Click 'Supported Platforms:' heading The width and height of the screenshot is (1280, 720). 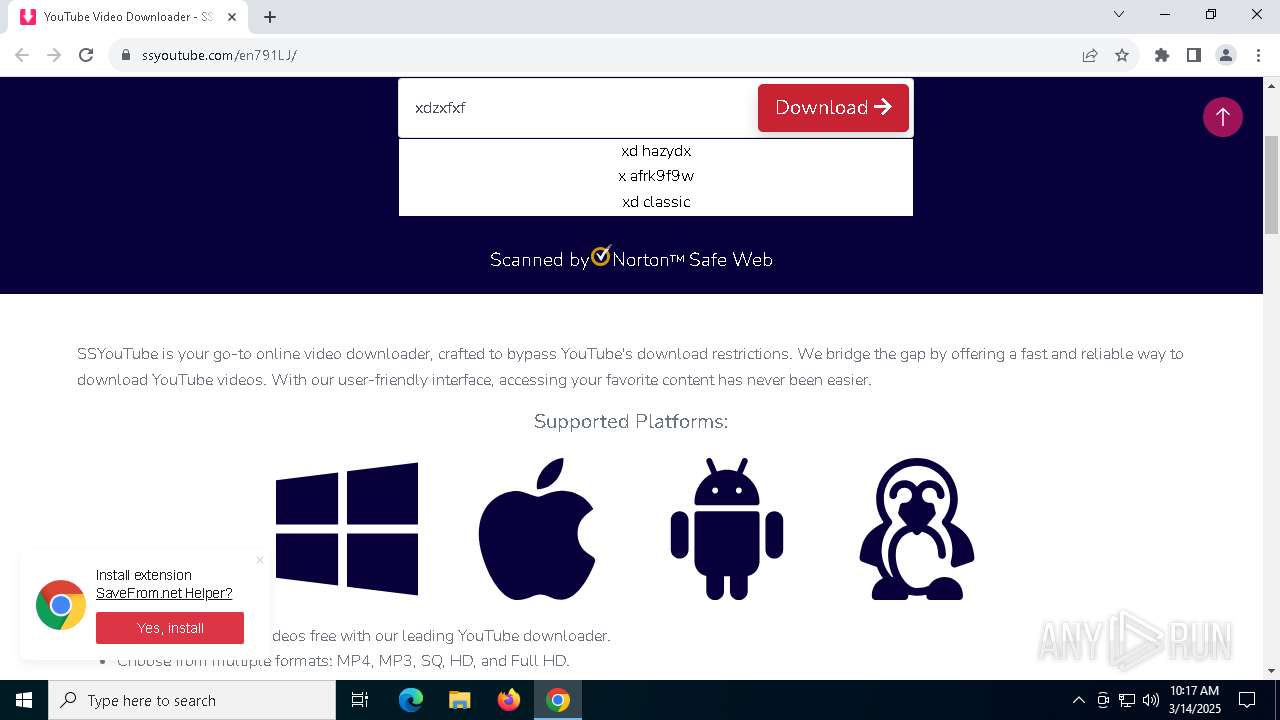tap(631, 421)
